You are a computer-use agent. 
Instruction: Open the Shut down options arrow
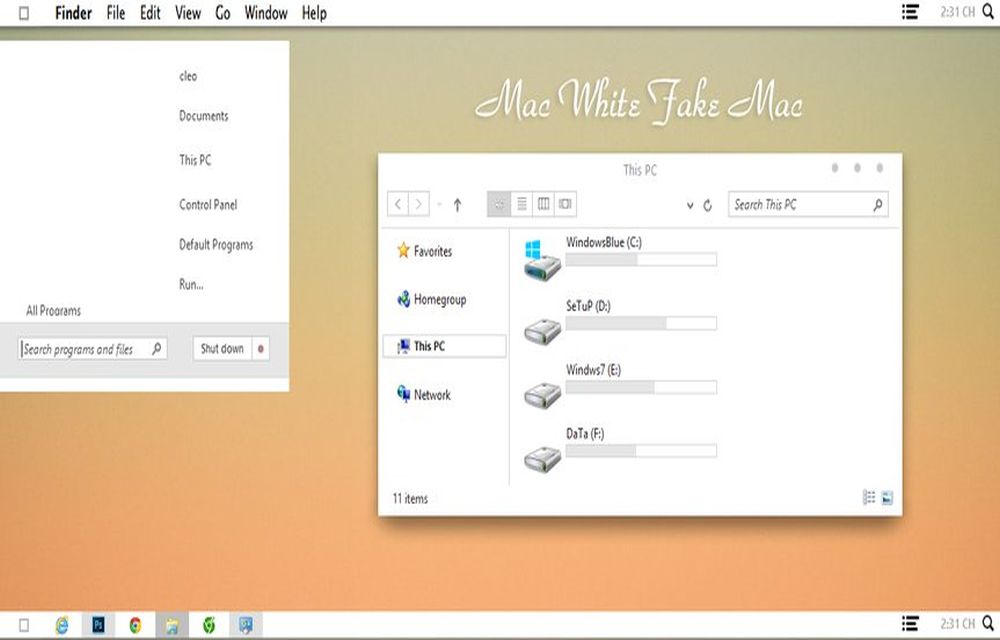(x=261, y=349)
